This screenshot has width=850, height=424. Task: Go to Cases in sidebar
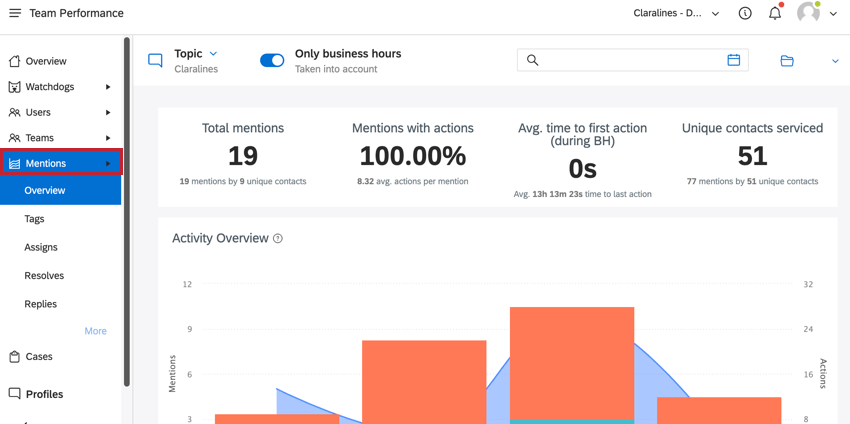click(39, 357)
